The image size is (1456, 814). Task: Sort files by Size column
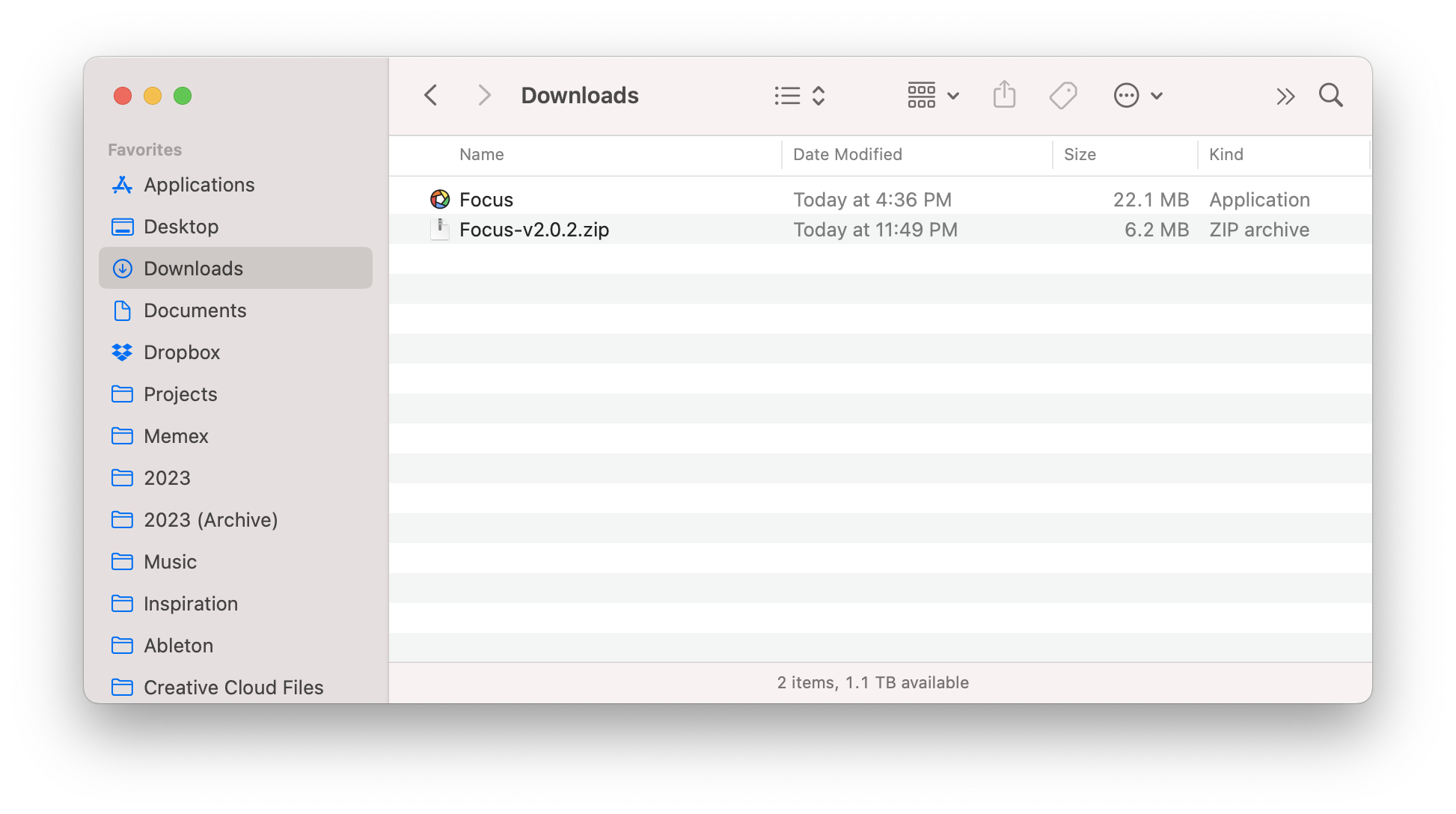1079,154
